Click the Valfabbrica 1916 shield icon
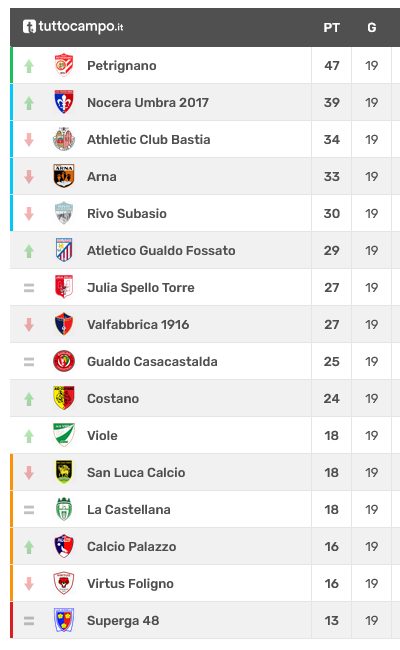400x650 pixels. click(x=64, y=324)
